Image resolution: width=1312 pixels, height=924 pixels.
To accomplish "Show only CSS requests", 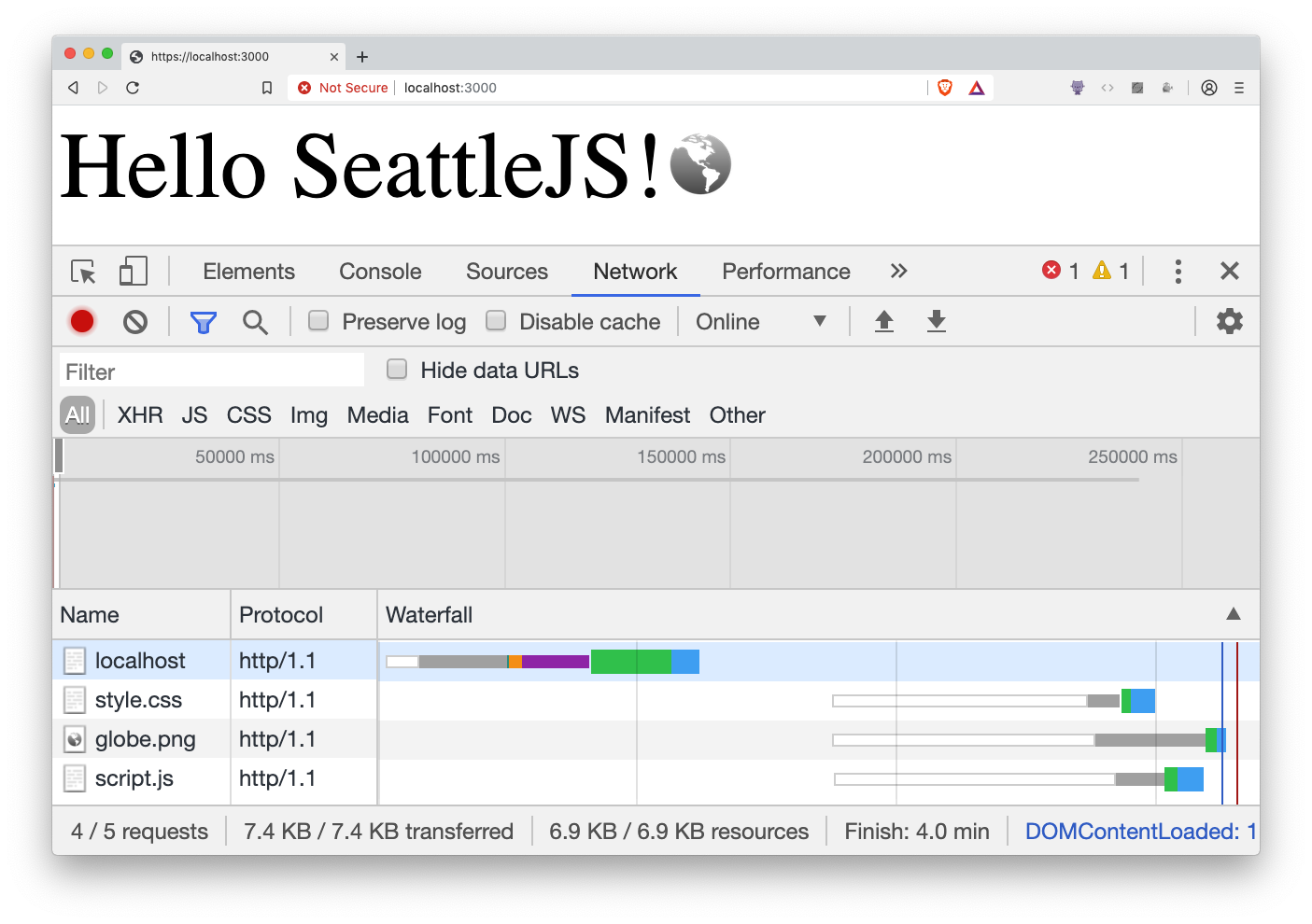I will click(x=248, y=415).
